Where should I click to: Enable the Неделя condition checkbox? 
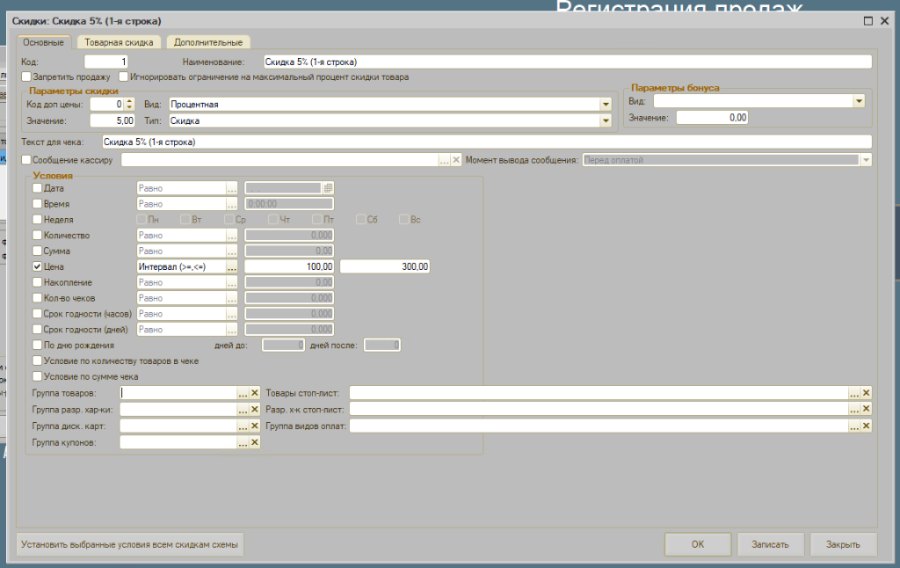37,219
